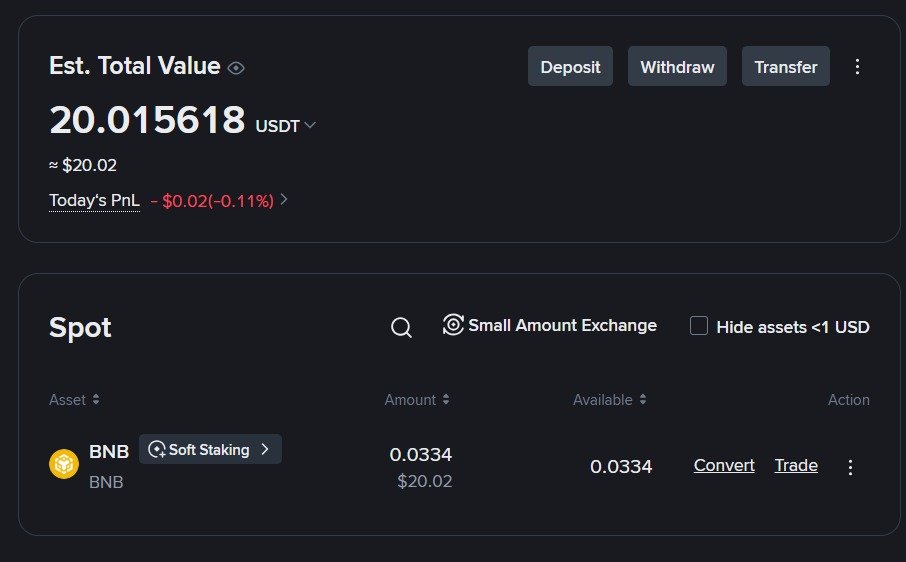The height and width of the screenshot is (562, 906).
Task: Open the Deposit page
Action: coord(570,66)
